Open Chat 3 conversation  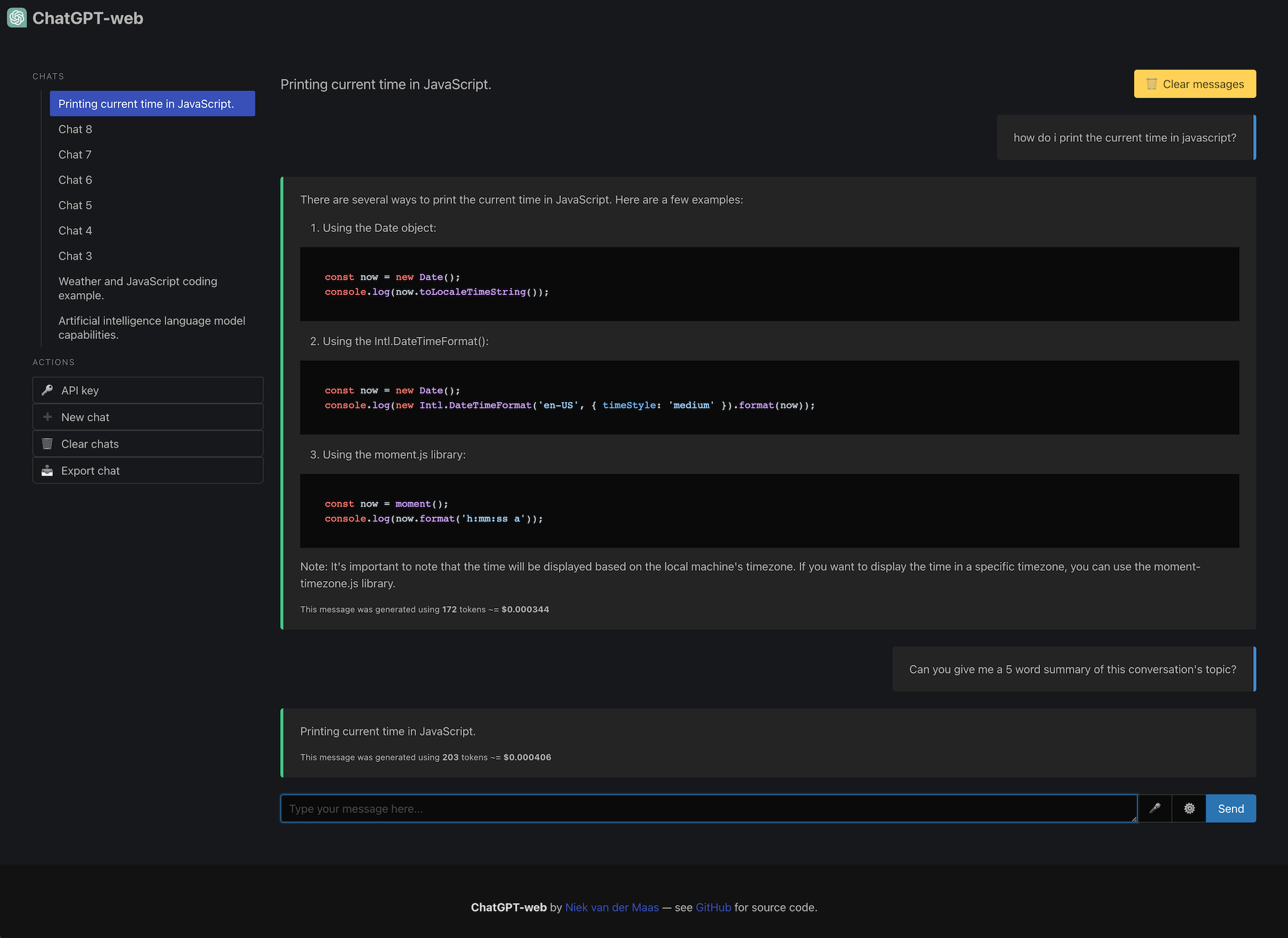click(74, 255)
